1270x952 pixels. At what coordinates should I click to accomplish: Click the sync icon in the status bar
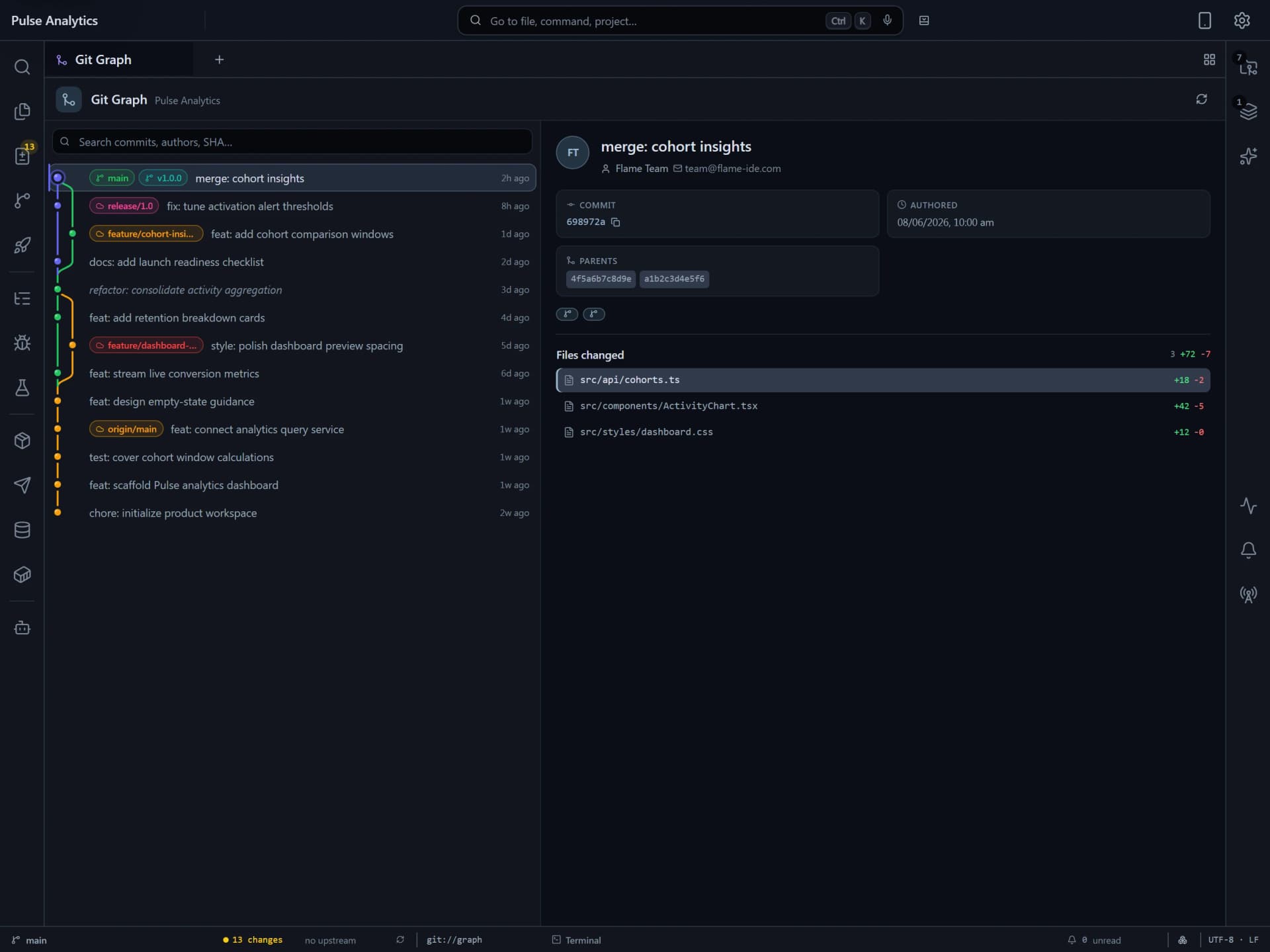pyautogui.click(x=400, y=939)
